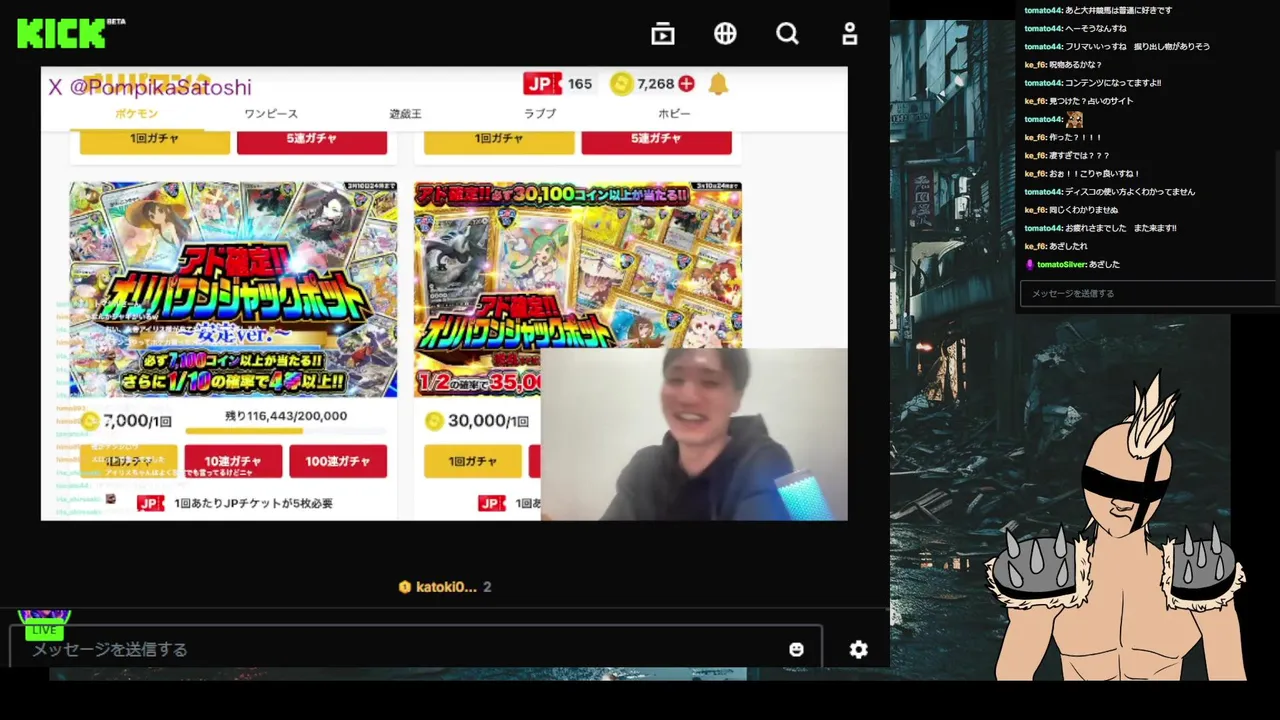Switch to the ワンピース tab

[x=271, y=113]
